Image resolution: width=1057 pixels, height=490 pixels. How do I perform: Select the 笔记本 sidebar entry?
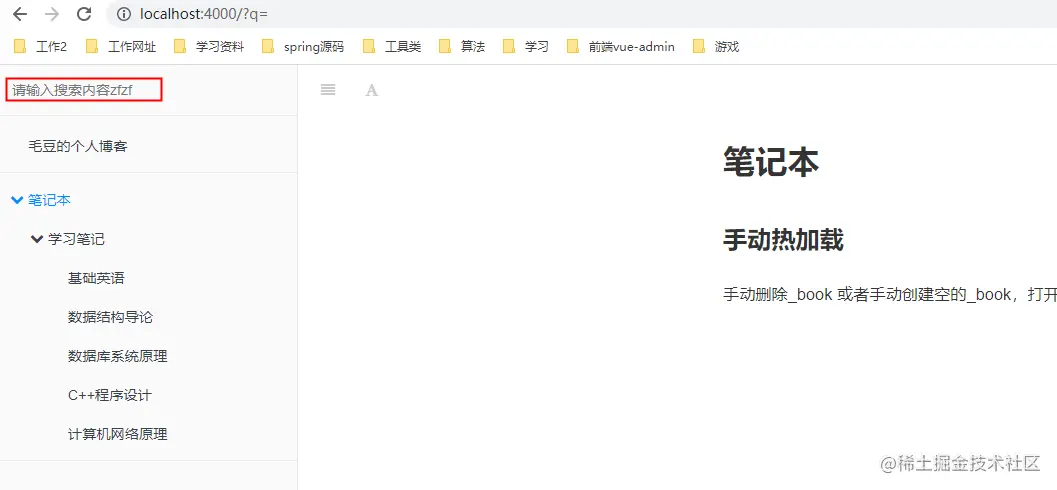(x=49, y=200)
